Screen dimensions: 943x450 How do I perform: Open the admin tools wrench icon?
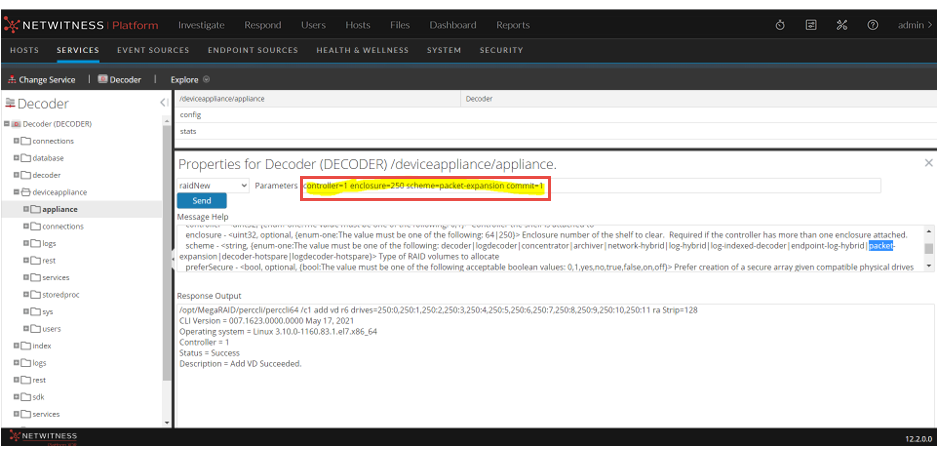click(842, 25)
